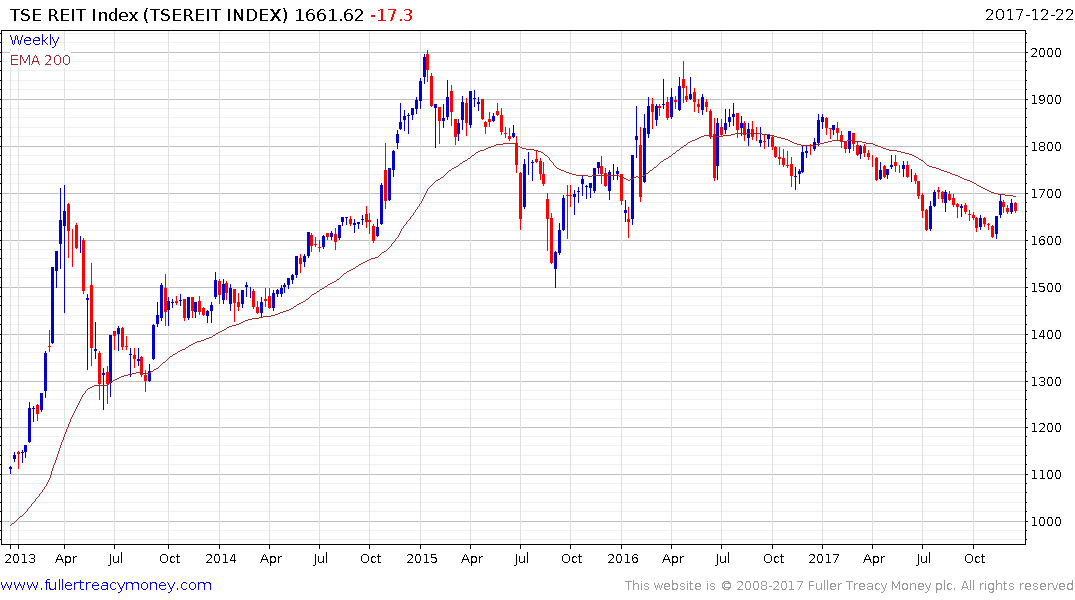Image resolution: width=1075 pixels, height=600 pixels.
Task: Click the 2013 time axis label
Action: [x=20, y=558]
